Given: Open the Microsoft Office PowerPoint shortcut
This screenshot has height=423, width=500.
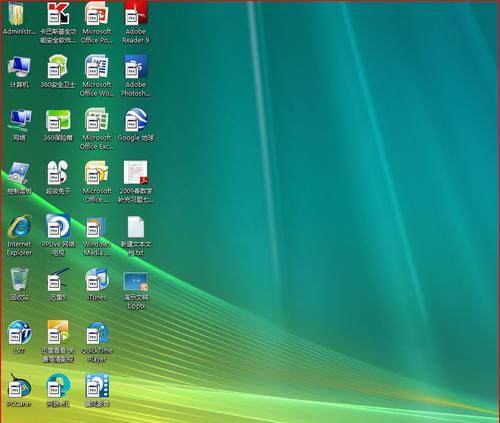Looking at the screenshot, I should pos(97,14).
